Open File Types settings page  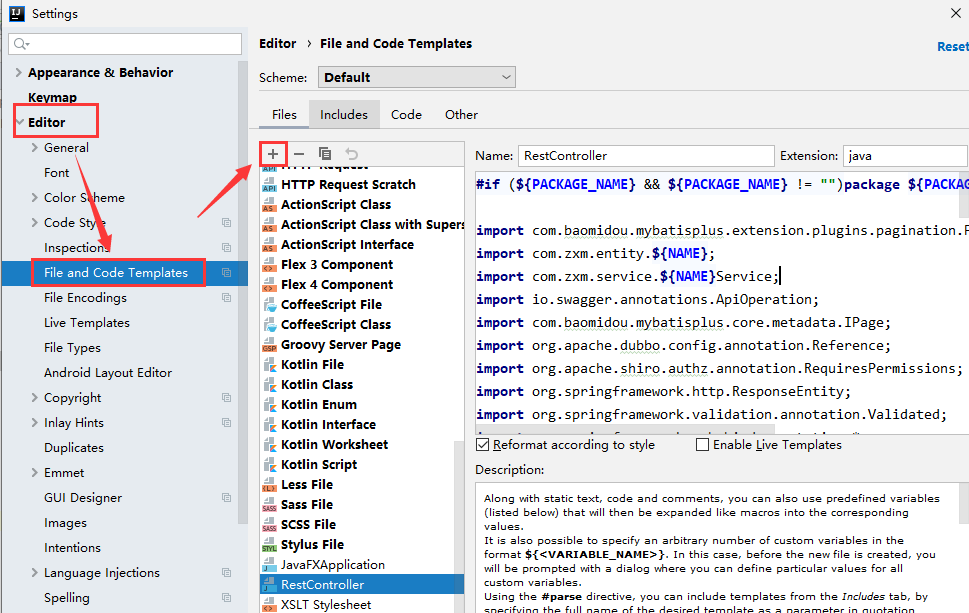72,348
